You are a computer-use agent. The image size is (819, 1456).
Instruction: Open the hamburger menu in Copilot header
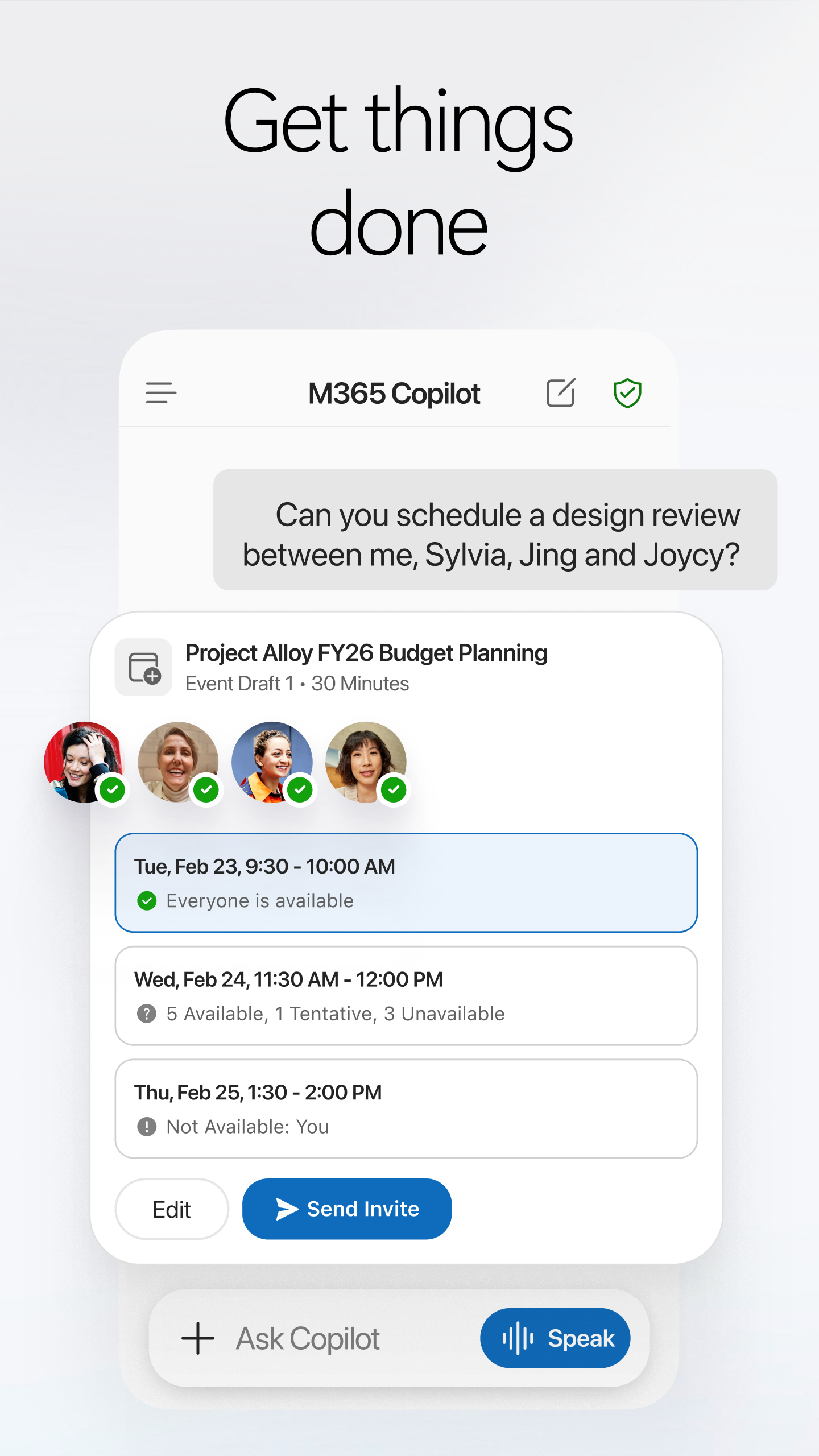click(161, 393)
